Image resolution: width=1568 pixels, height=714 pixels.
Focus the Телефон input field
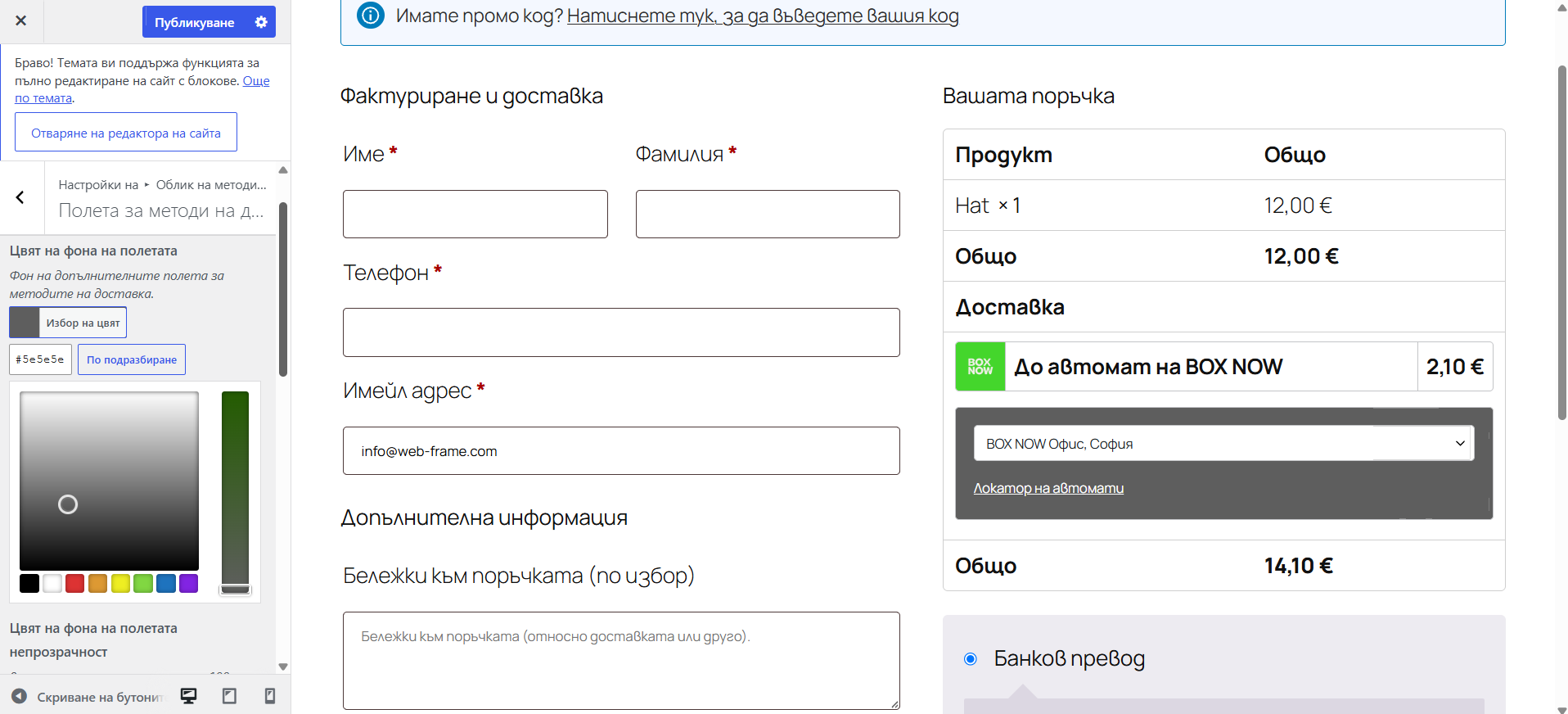click(x=621, y=332)
